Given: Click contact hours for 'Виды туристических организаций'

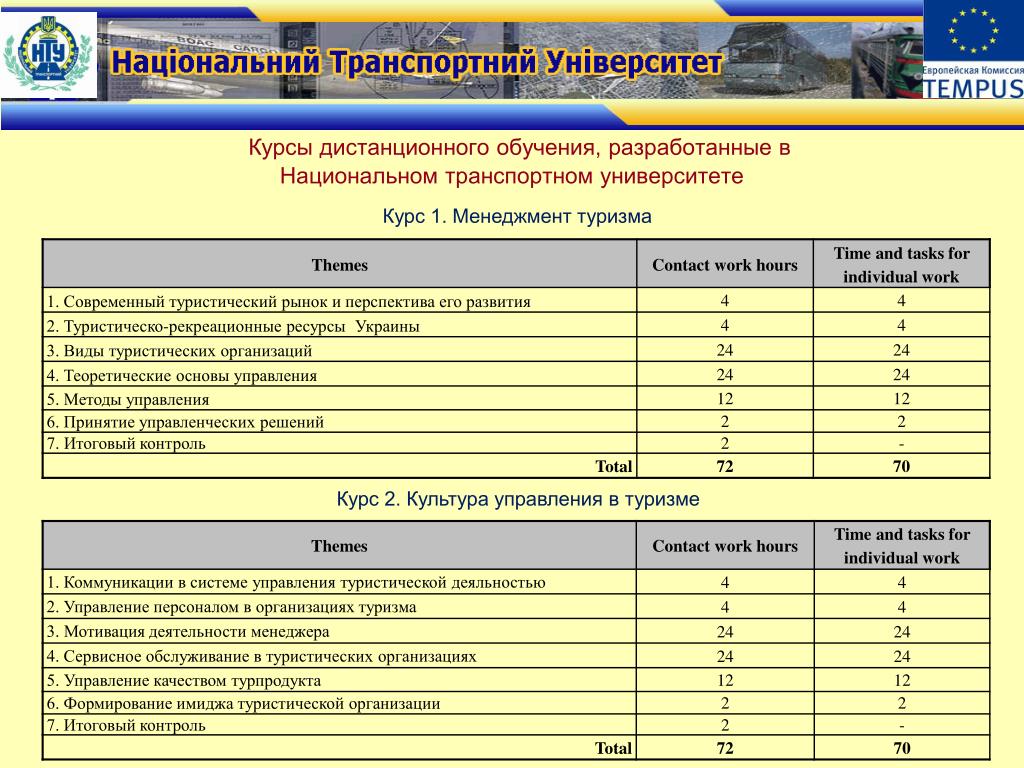Looking at the screenshot, I should 725,350.
